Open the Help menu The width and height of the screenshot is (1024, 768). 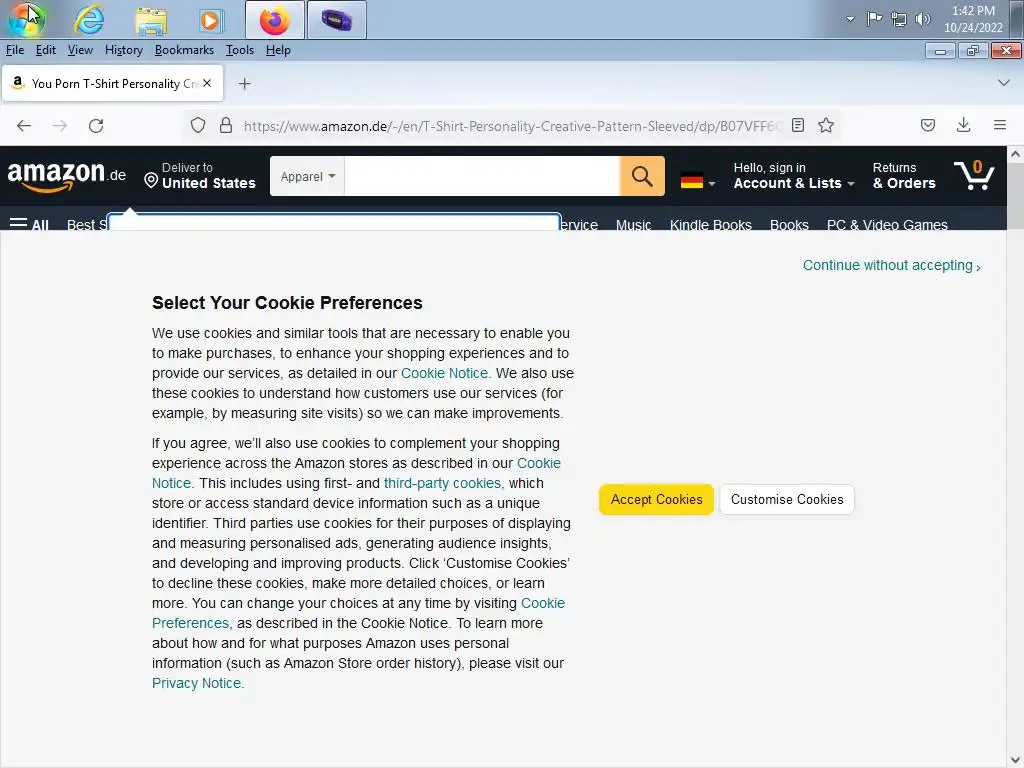(278, 50)
